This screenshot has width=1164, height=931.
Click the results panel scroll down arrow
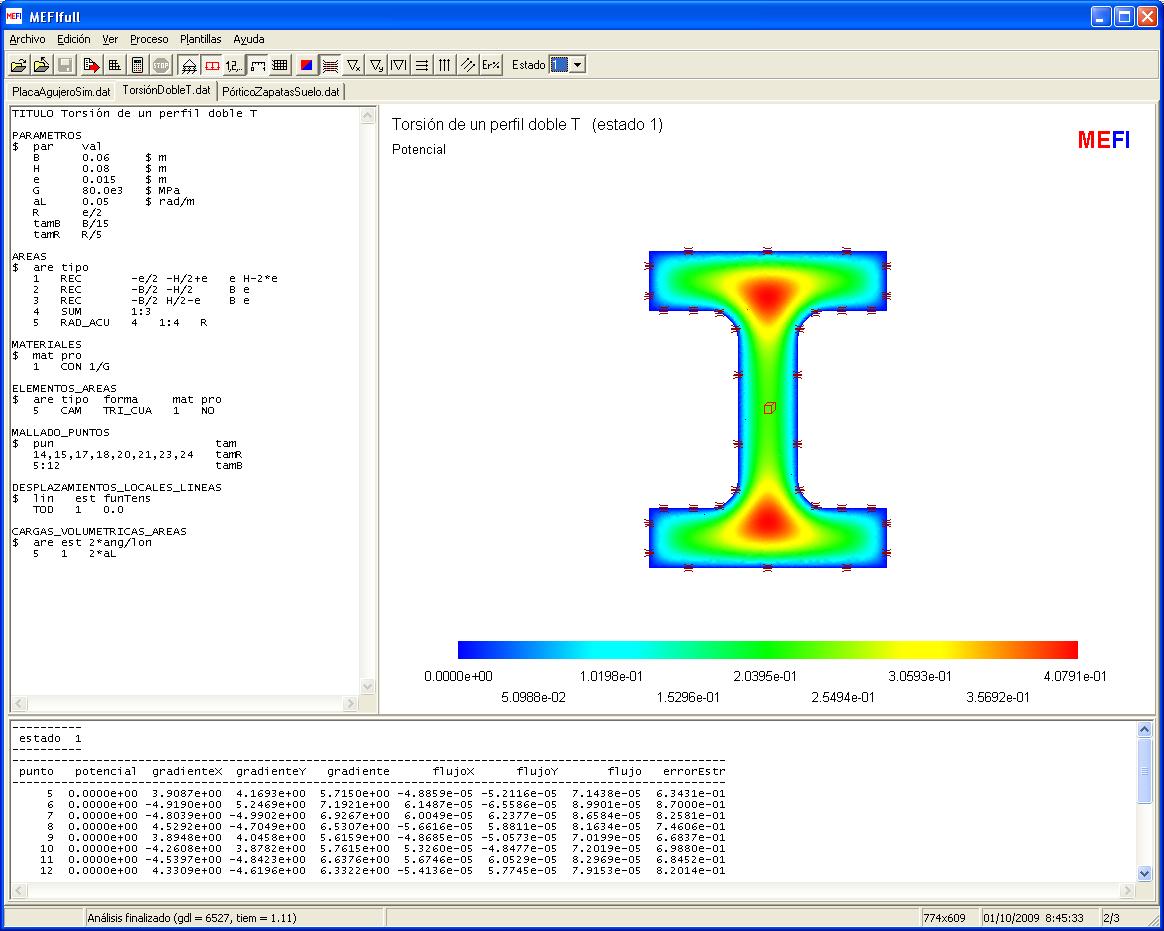(1144, 873)
